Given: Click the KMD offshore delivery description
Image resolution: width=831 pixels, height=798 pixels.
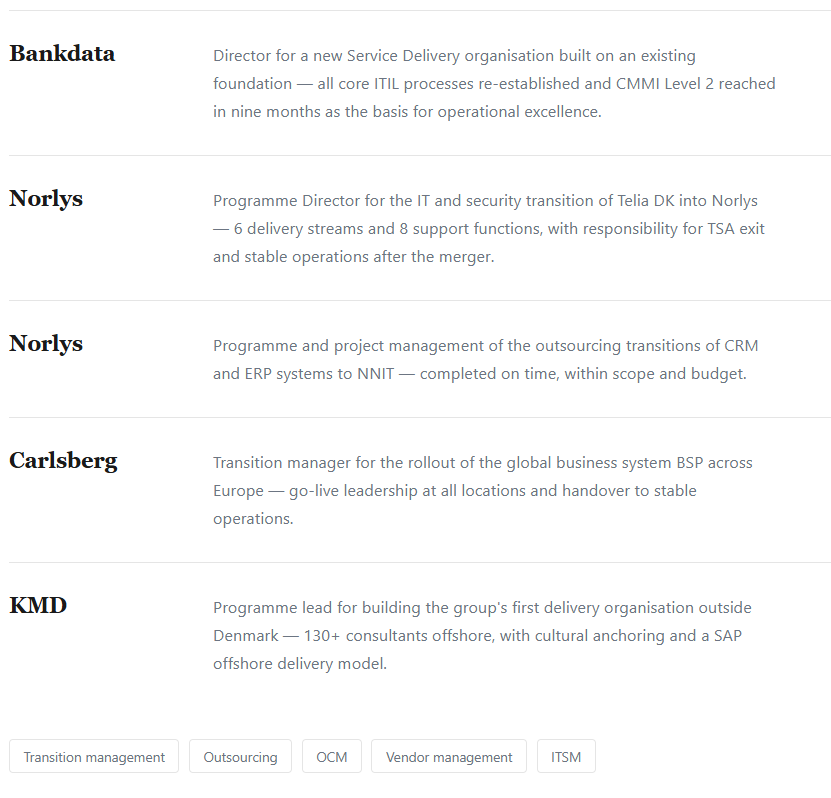Looking at the screenshot, I should [482, 635].
